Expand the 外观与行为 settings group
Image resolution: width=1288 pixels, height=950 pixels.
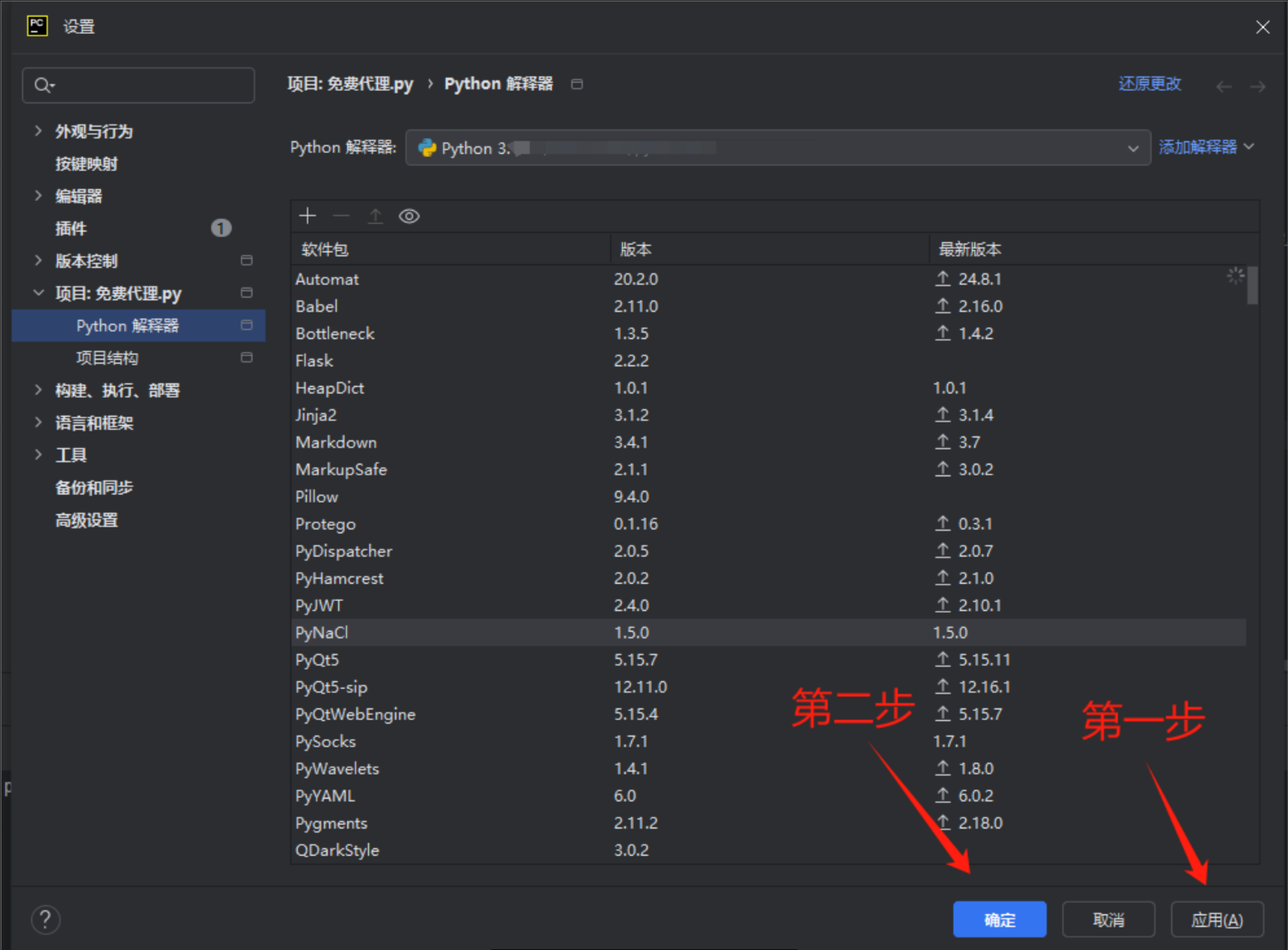pos(38,131)
